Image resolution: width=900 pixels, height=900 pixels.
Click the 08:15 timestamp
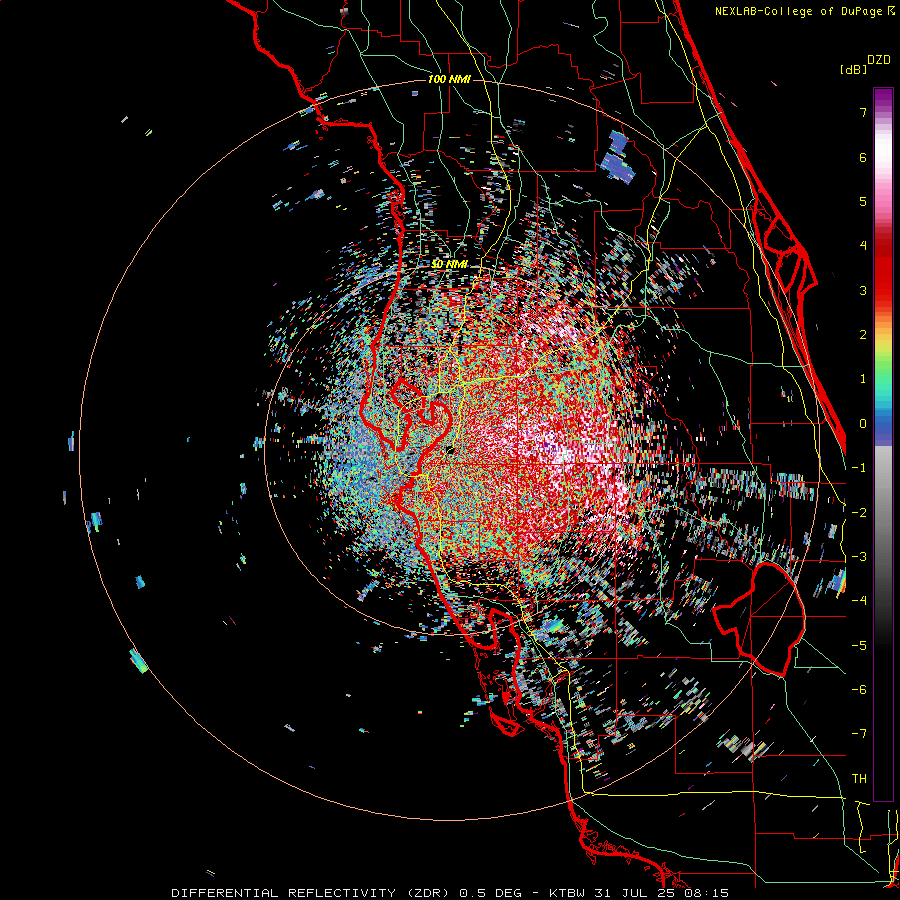707,893
